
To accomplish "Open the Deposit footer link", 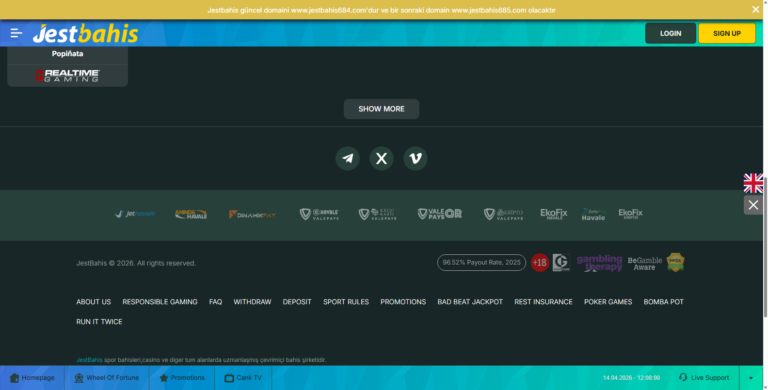I will tap(297, 302).
